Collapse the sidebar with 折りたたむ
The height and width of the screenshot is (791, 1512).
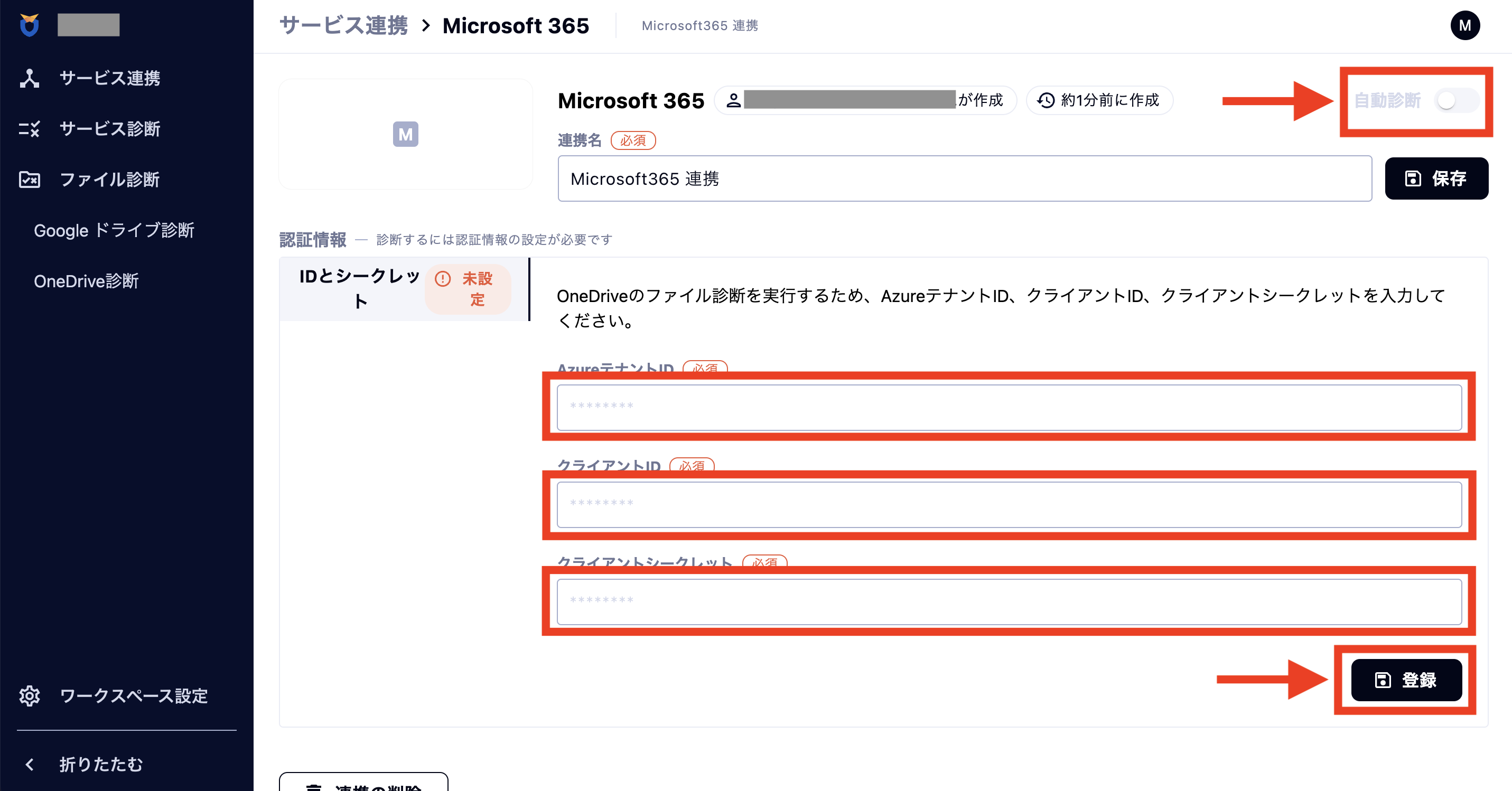[x=85, y=764]
